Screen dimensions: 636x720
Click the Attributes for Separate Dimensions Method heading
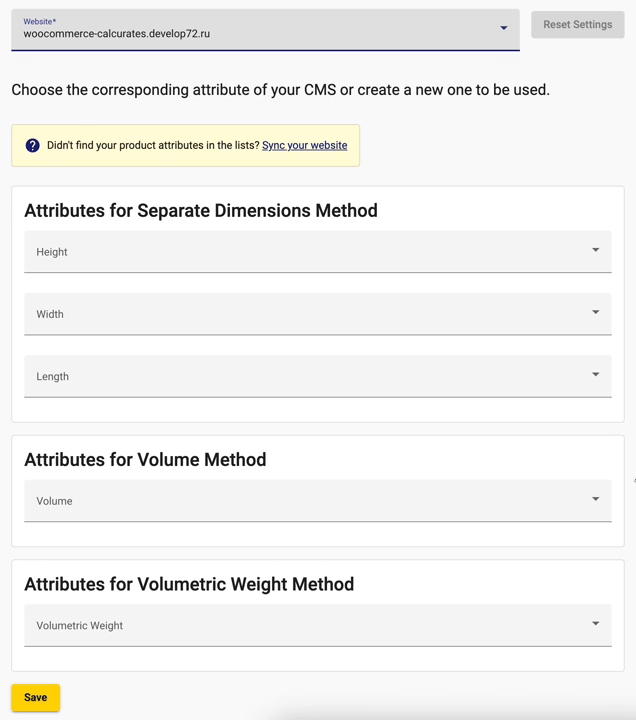click(x=201, y=211)
